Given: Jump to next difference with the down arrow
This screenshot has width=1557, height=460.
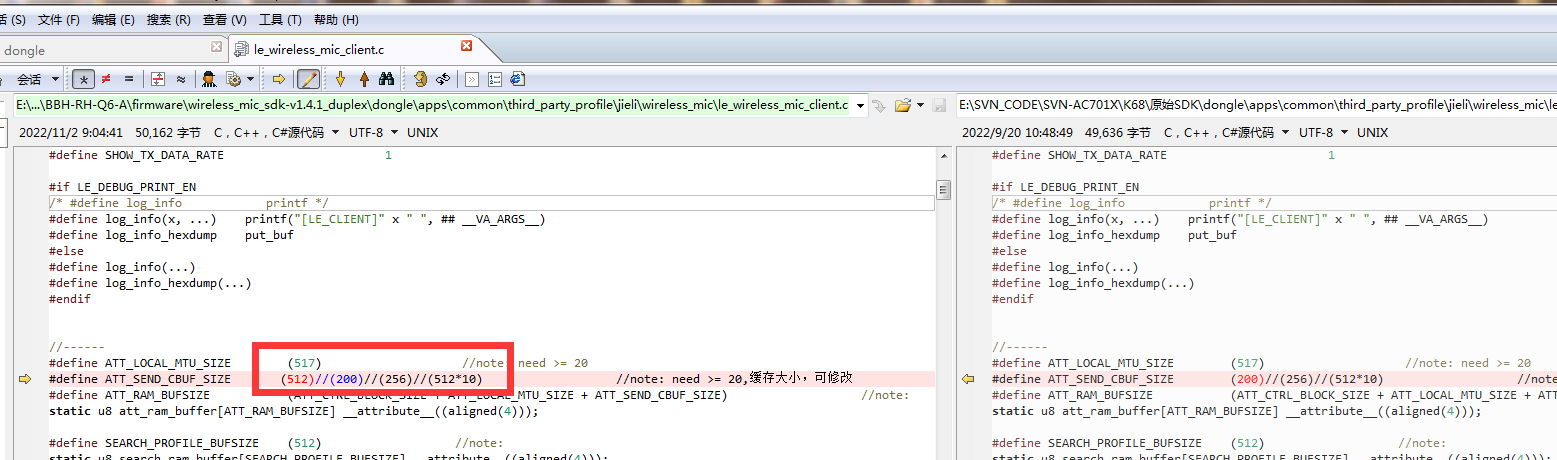Looking at the screenshot, I should 340,79.
